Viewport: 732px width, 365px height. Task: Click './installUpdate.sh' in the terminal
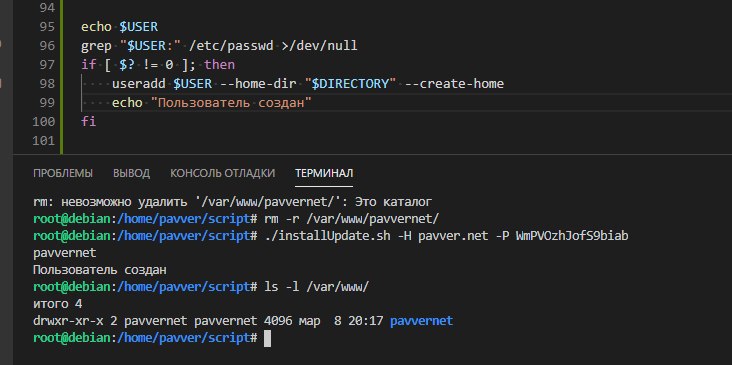tap(327, 236)
